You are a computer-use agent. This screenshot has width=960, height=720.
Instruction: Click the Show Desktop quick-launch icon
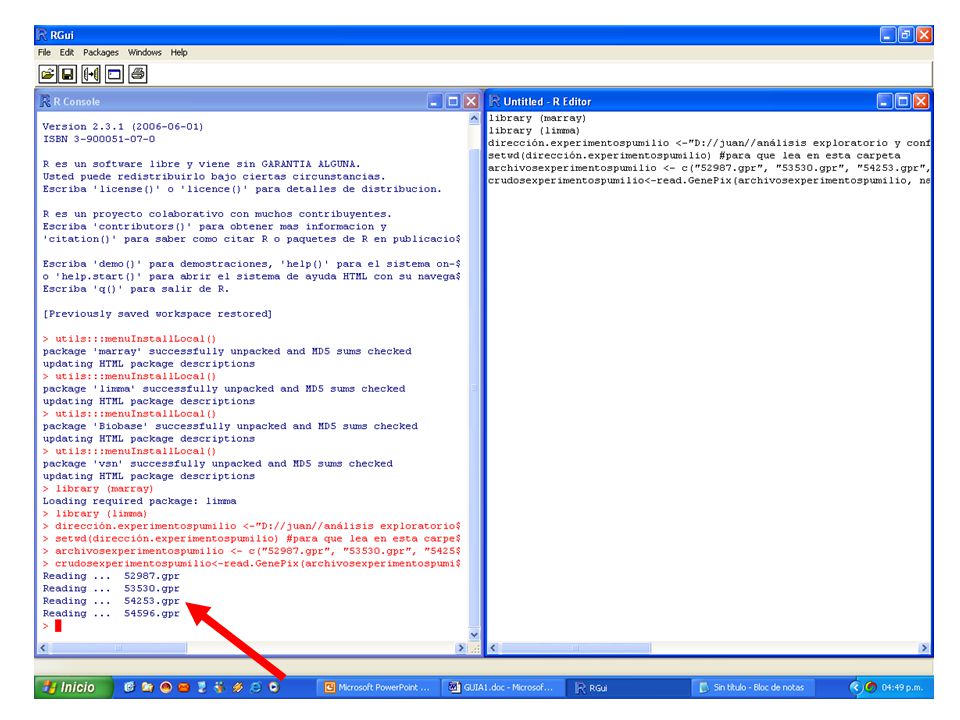point(201,687)
